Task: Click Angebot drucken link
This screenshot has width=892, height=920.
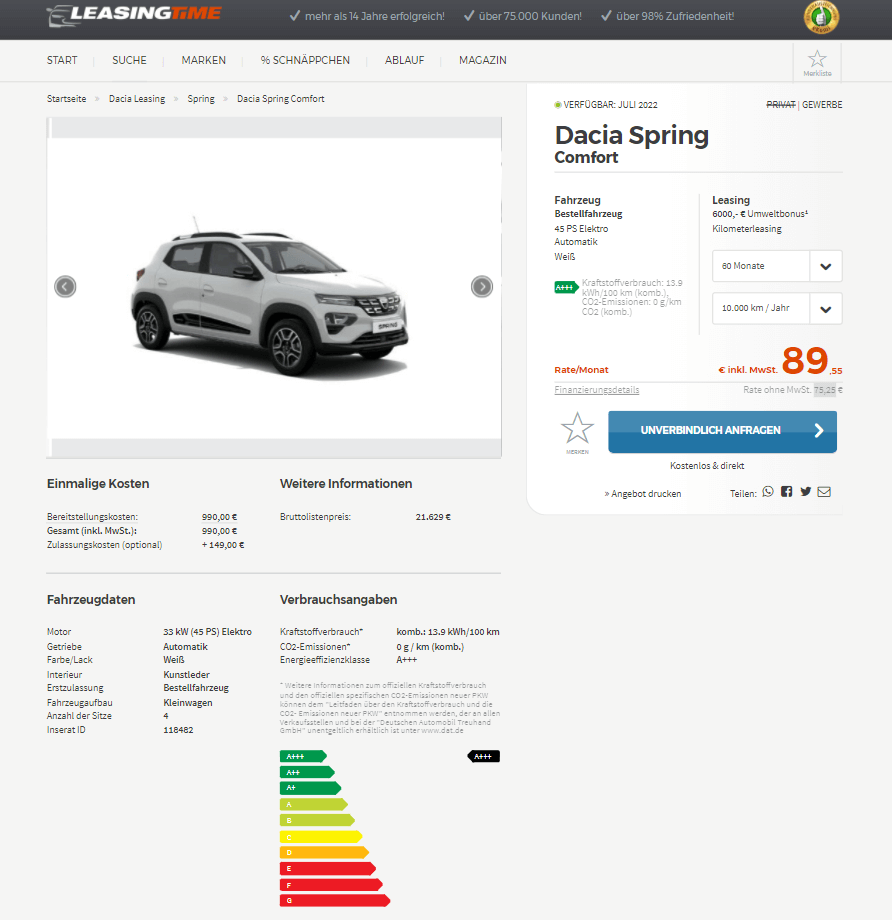Action: click(x=643, y=494)
